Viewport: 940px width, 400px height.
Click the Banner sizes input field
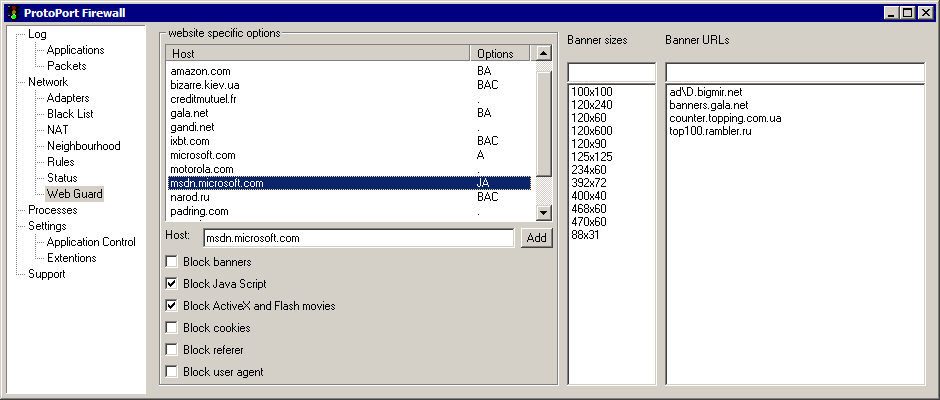(611, 73)
